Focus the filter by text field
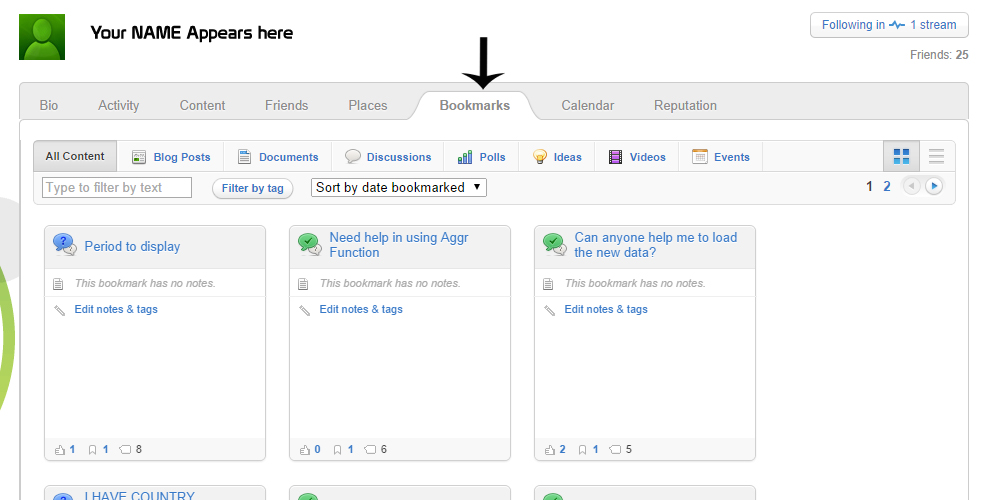The height and width of the screenshot is (500, 1005). 117,187
